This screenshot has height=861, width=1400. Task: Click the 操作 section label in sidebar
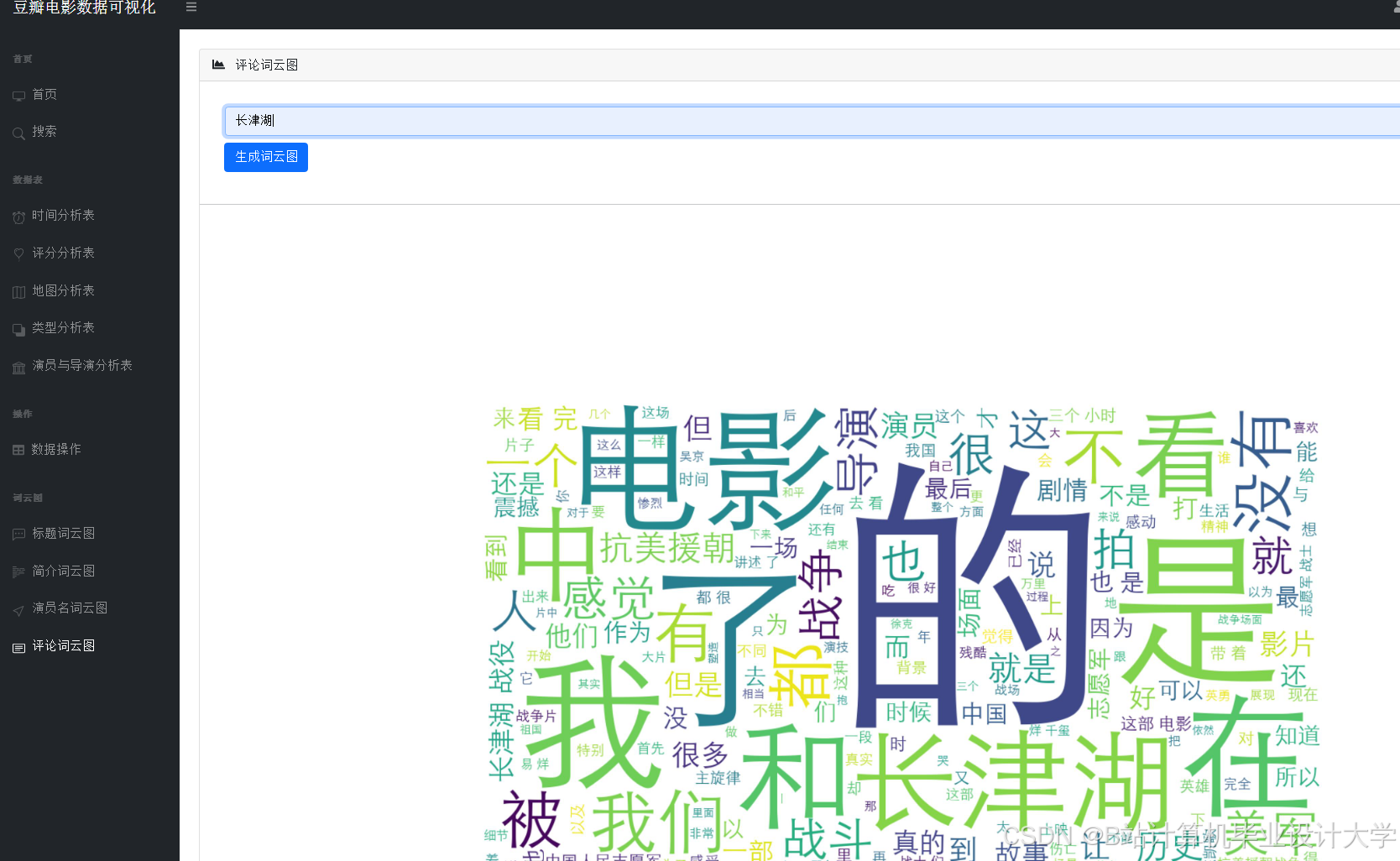point(23,414)
